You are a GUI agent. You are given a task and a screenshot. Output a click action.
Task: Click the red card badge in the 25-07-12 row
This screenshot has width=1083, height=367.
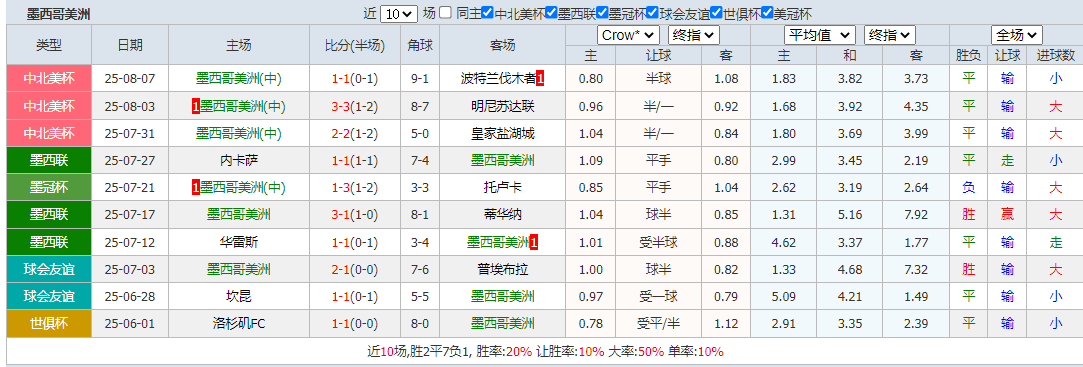pos(535,242)
